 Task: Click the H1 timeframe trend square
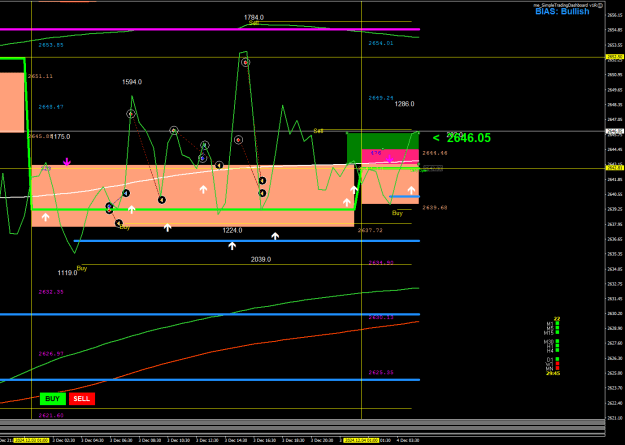click(557, 346)
